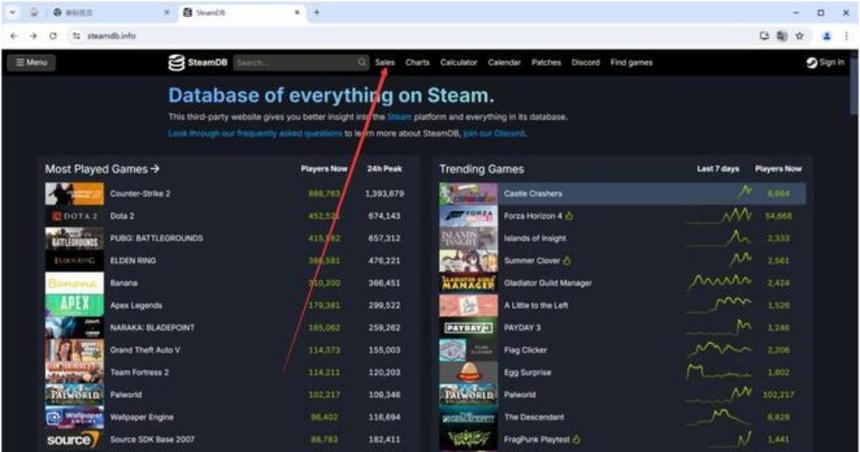The image size is (860, 452).
Task: Open A Little to the Left entry
Action: click(x=536, y=306)
